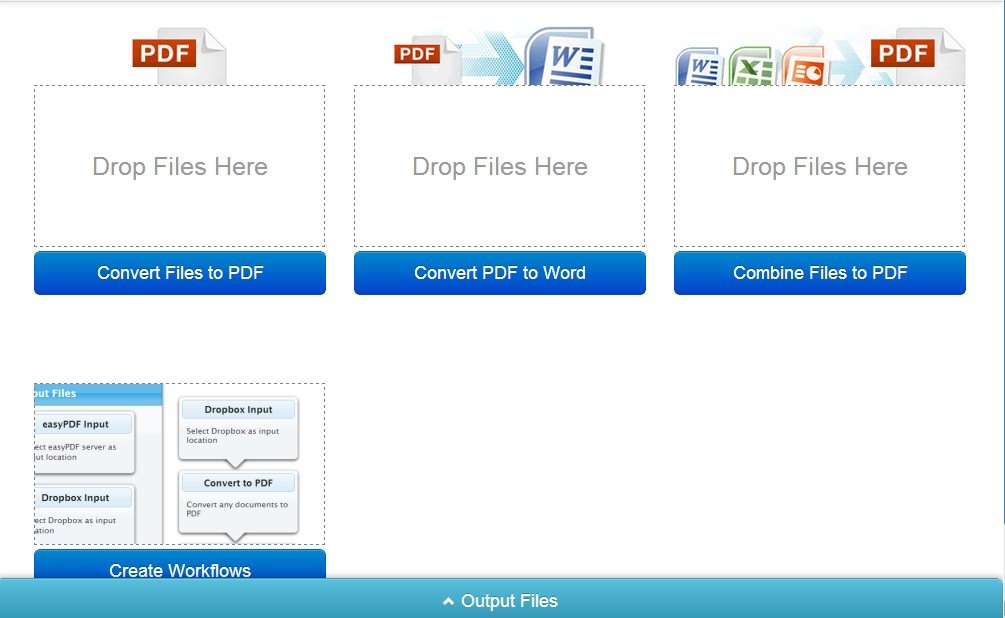Click the Convert PDF to Word button
The height and width of the screenshot is (618, 1005).
tap(499, 273)
